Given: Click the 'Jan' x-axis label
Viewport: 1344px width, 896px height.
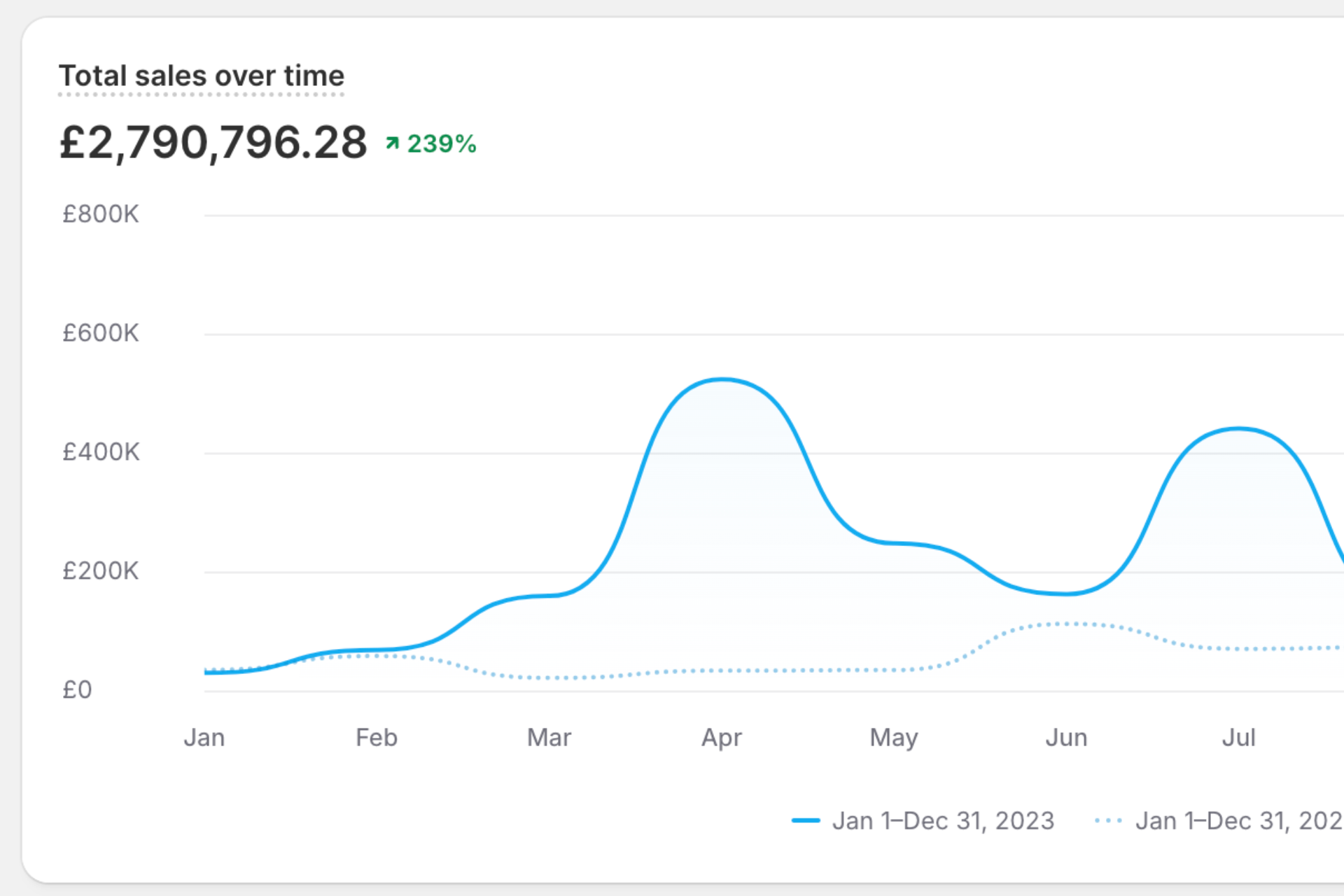Looking at the screenshot, I should tap(204, 738).
